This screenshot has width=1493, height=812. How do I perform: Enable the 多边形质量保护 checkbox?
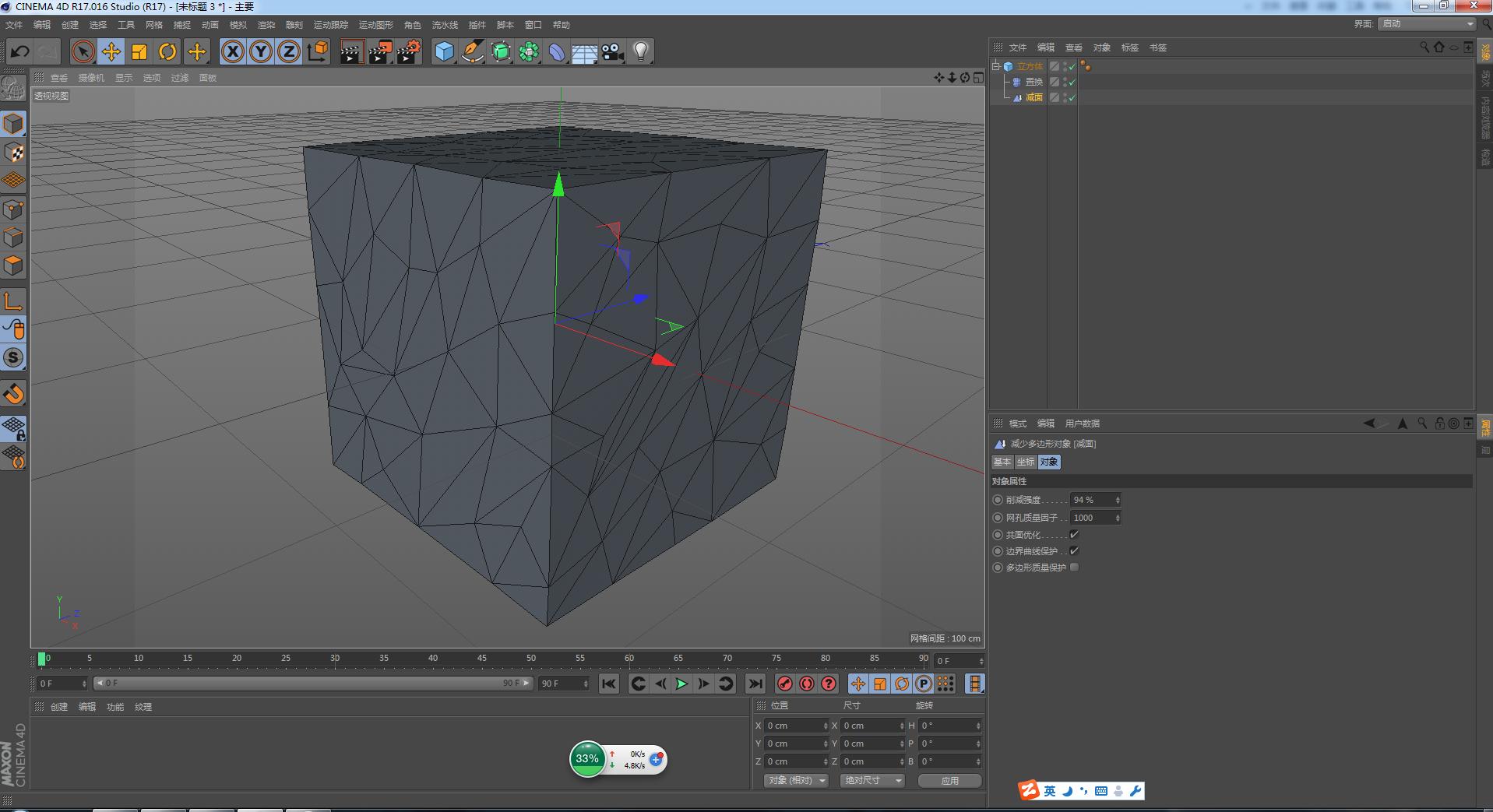click(x=1074, y=568)
